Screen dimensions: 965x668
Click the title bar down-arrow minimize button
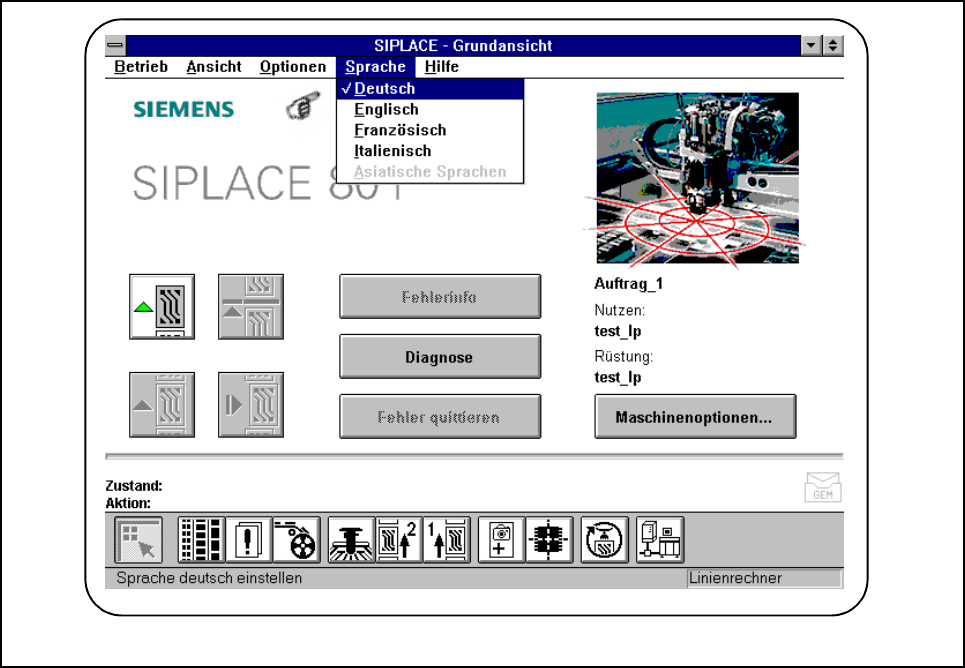click(811, 45)
